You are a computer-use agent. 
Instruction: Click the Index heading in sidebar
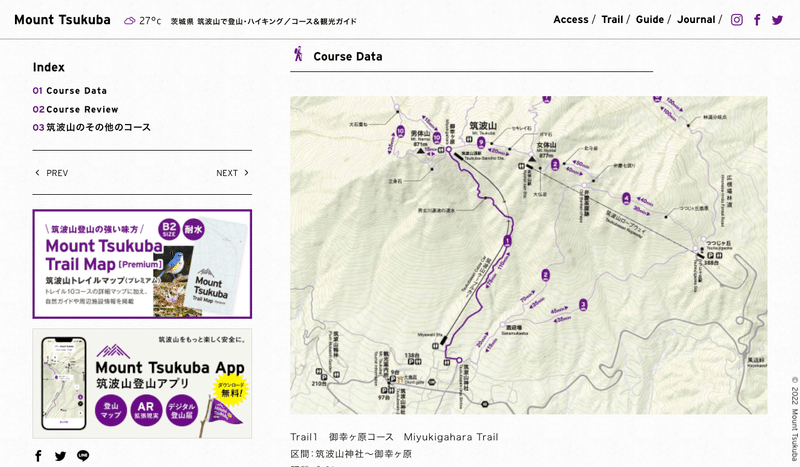pyautogui.click(x=48, y=67)
